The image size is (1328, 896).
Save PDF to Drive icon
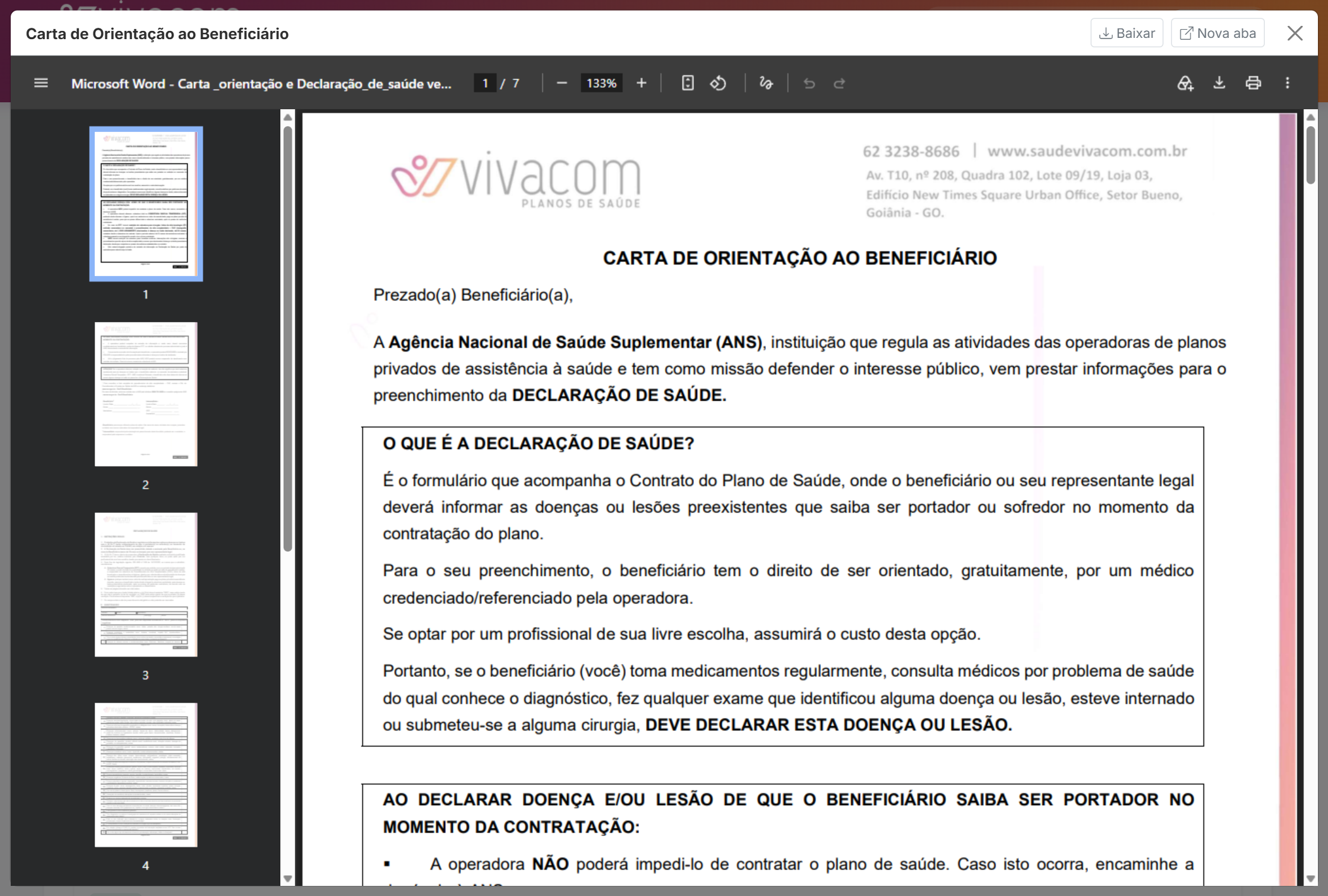[x=1185, y=83]
